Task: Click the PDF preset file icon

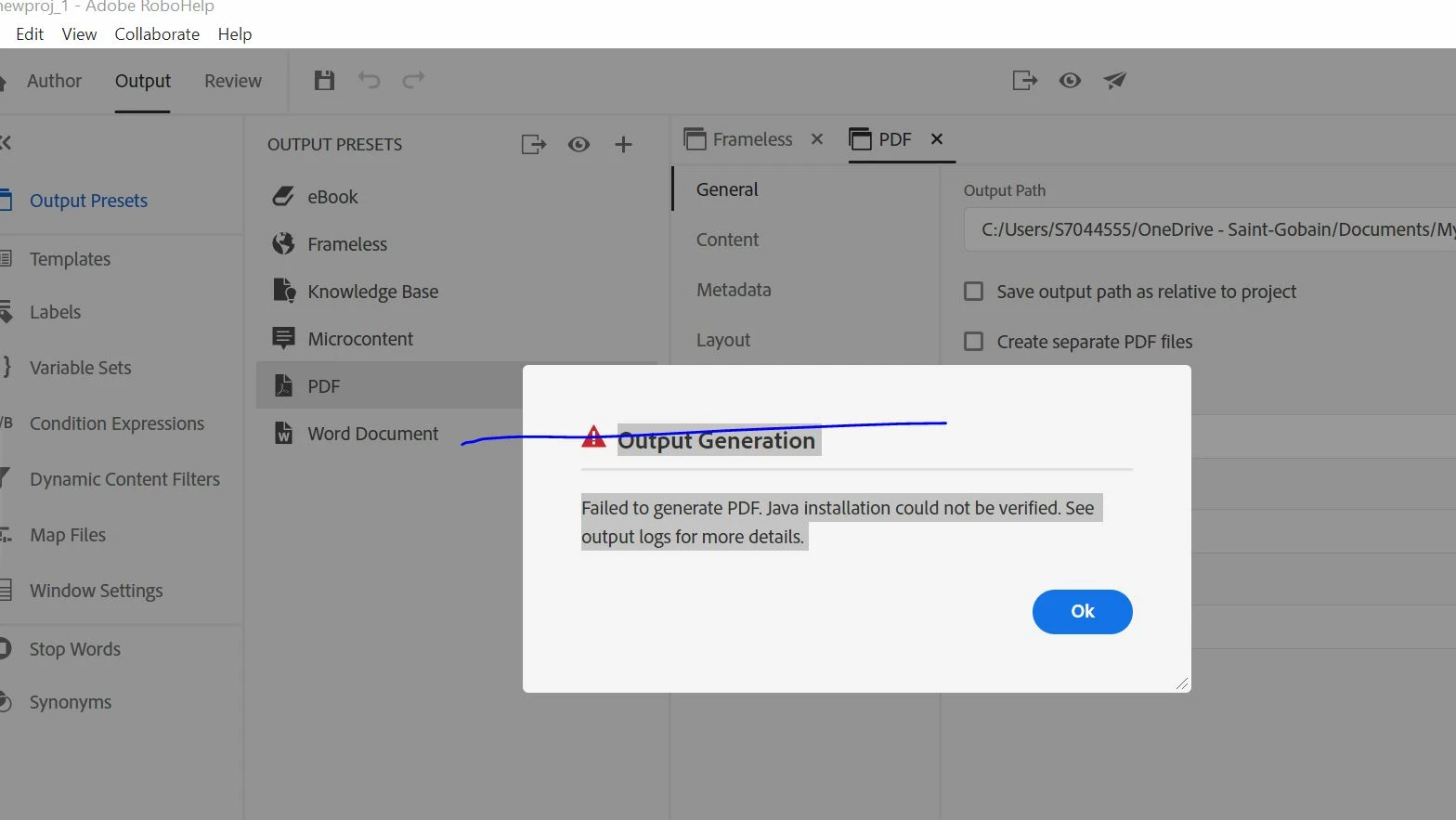Action: 283,385
